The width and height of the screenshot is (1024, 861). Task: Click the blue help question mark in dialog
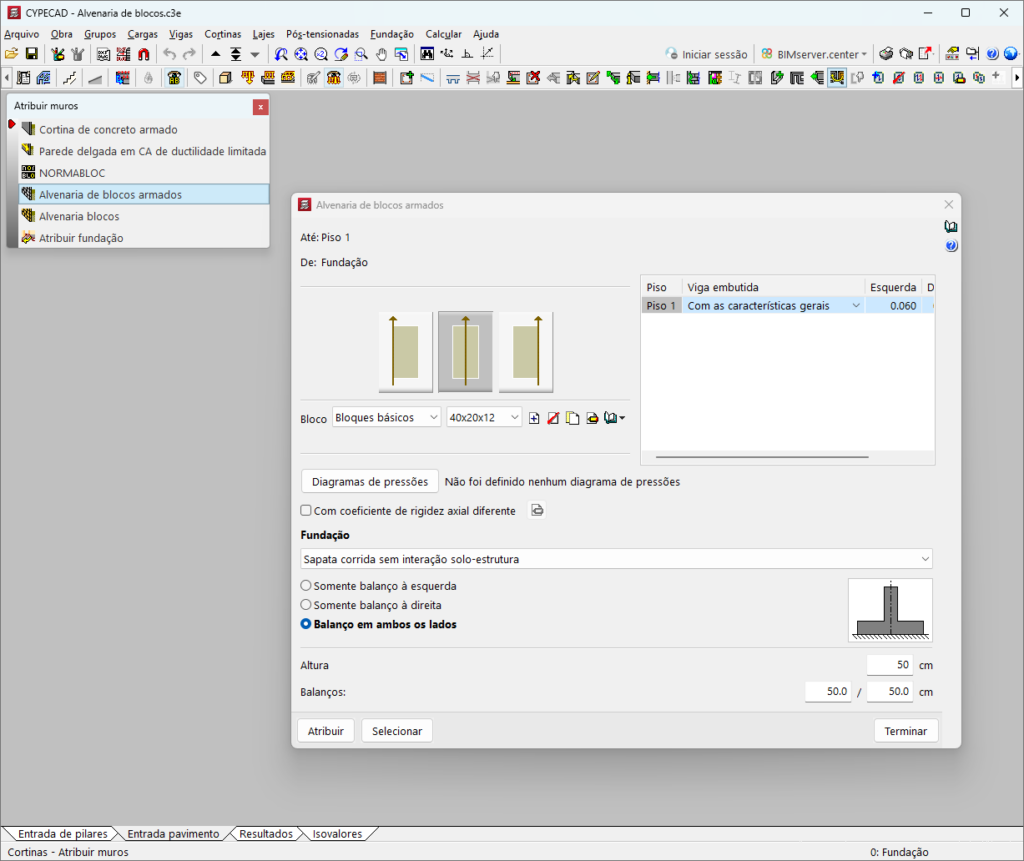pyautogui.click(x=951, y=246)
